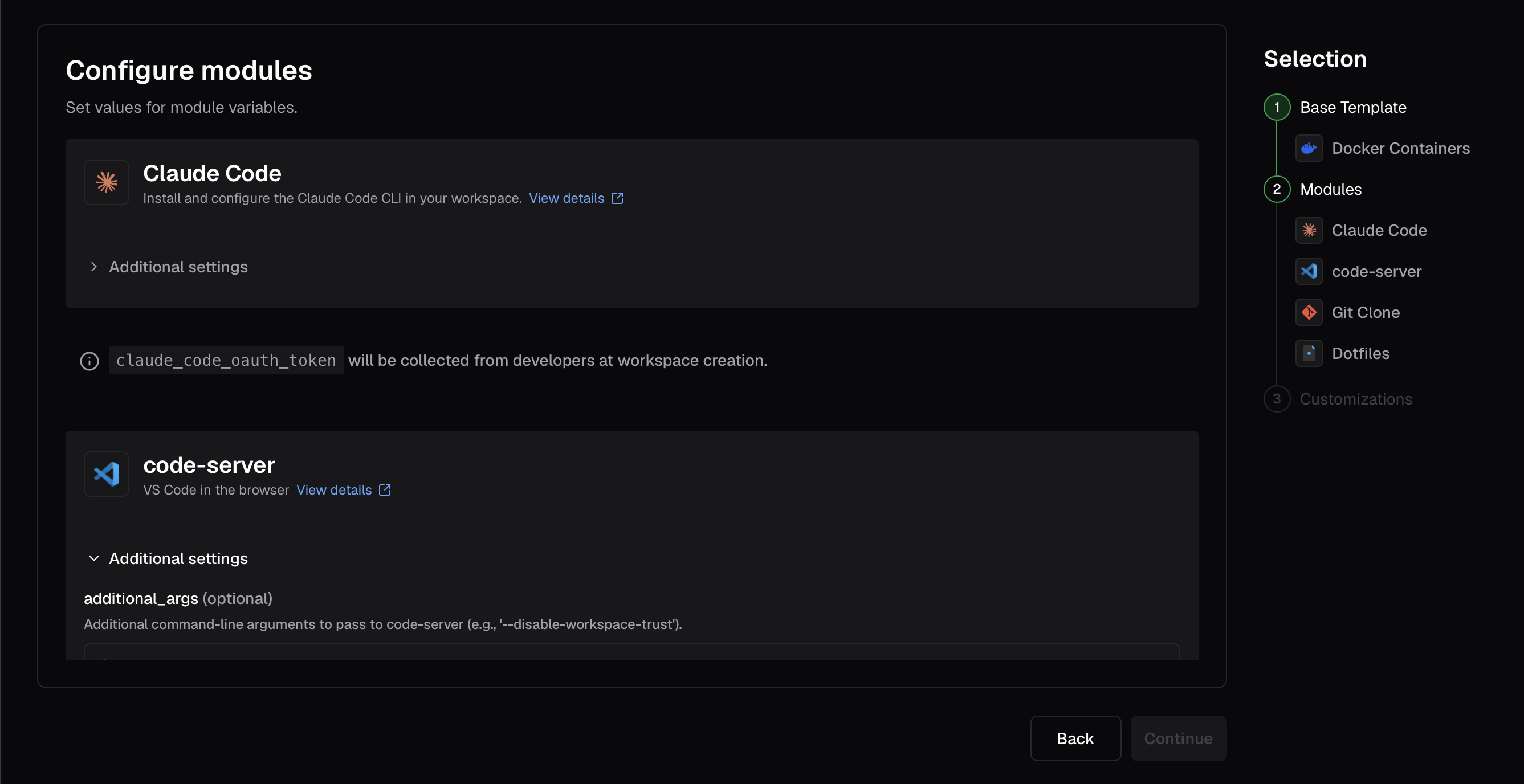The image size is (1524, 784).
Task: Open external link icon beside Claude Code View details
Action: coord(617,198)
